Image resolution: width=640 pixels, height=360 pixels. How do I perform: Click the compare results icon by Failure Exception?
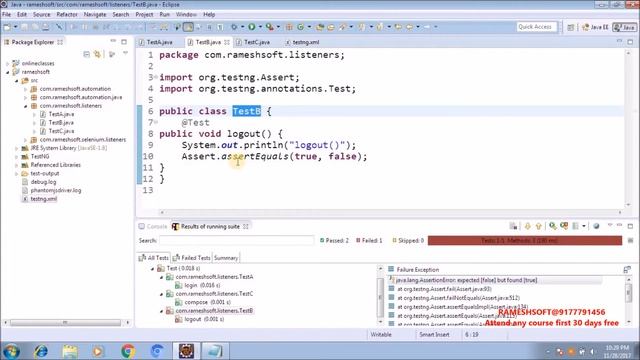coord(627,269)
